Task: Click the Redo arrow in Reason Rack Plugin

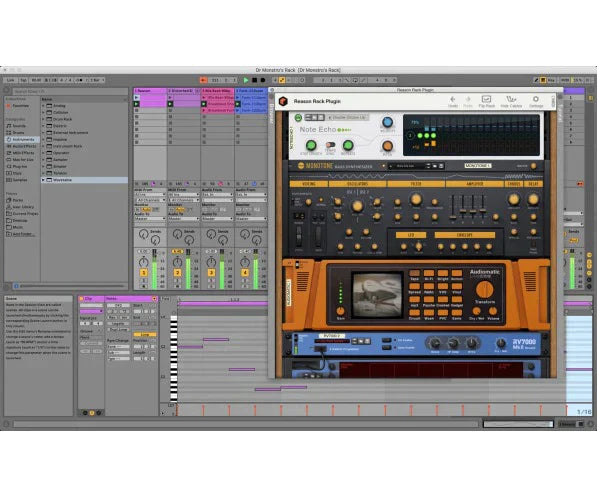Action: pos(468,99)
